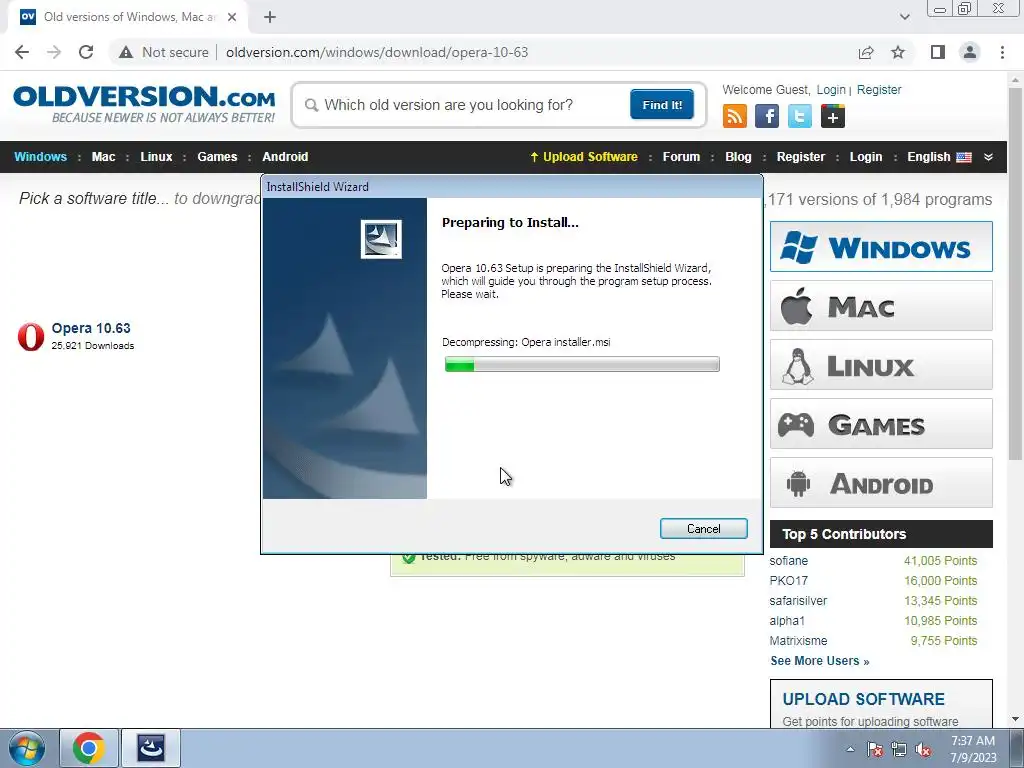The image size is (1024, 768).
Task: Click See More Users link
Action: 820,661
